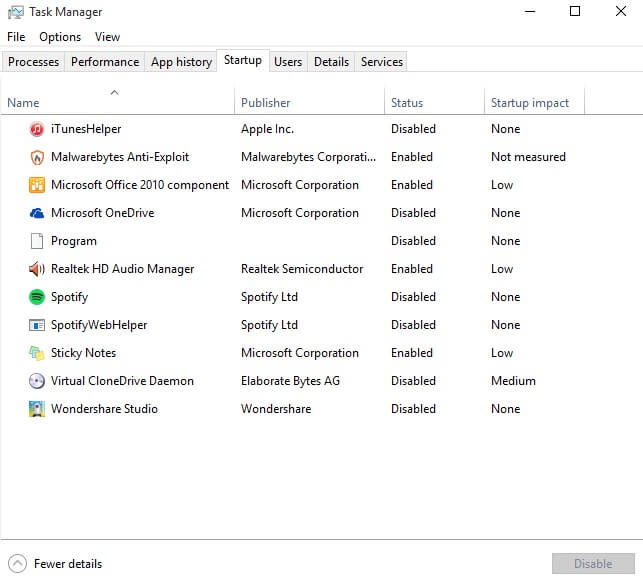Click the SpotifyWebHelper window icon
This screenshot has height=585, width=643.
[x=36, y=325]
